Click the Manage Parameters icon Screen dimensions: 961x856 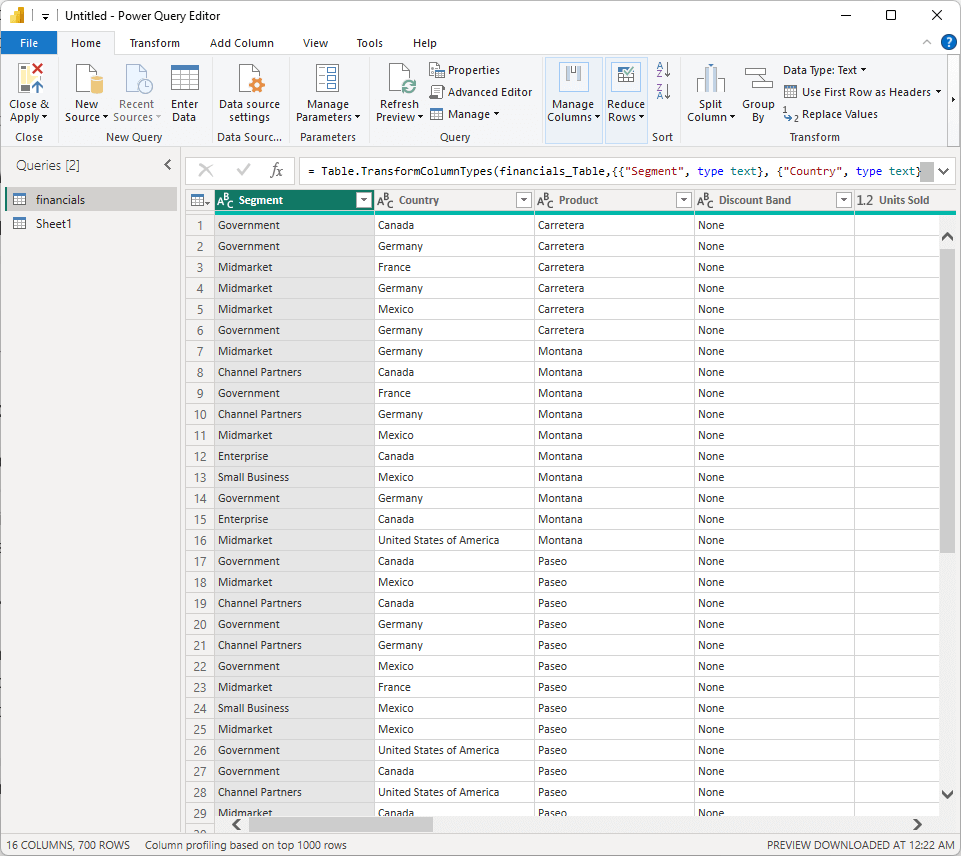point(327,78)
